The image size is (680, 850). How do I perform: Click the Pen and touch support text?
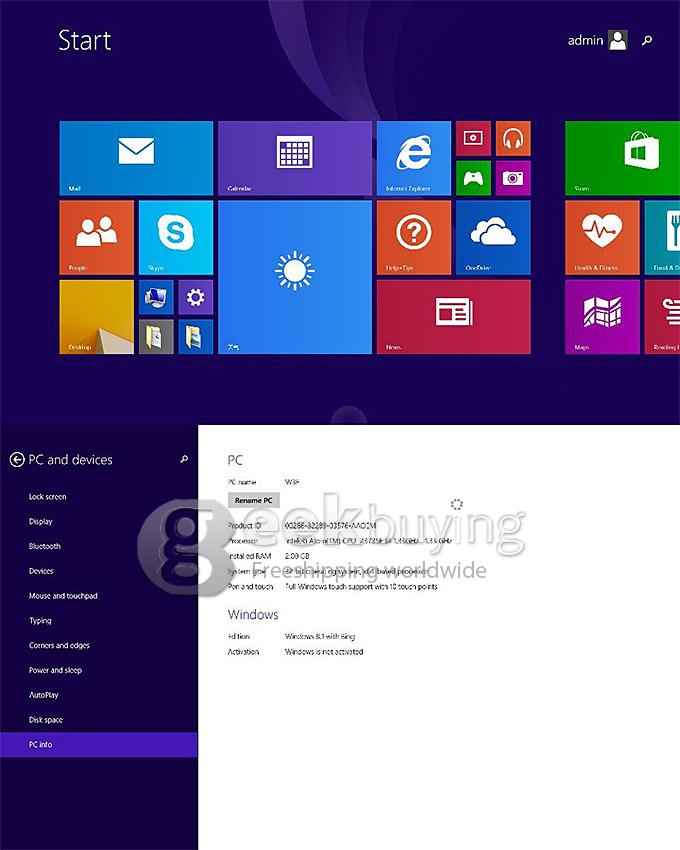pyautogui.click(x=361, y=587)
